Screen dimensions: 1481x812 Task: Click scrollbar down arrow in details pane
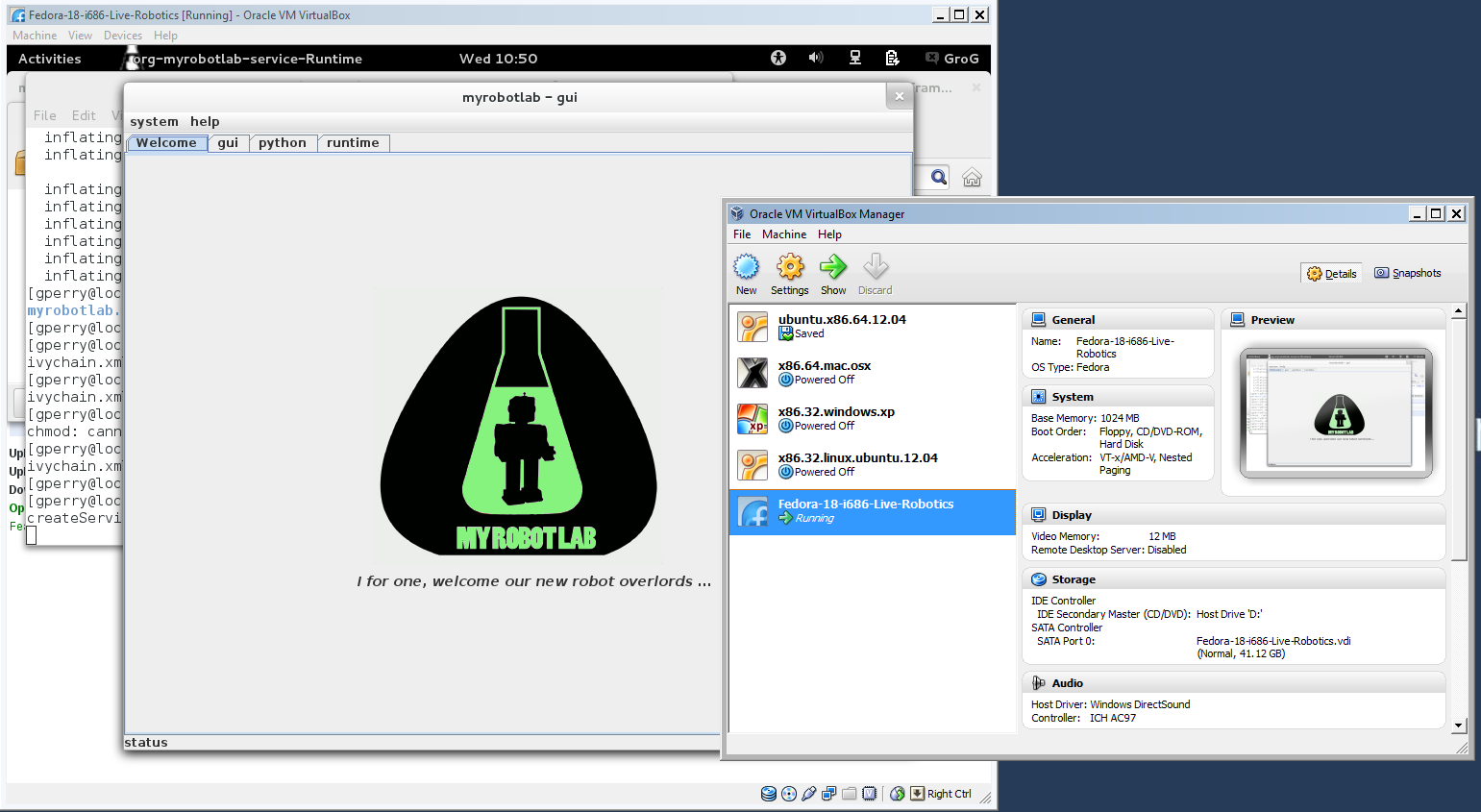coord(1459,726)
